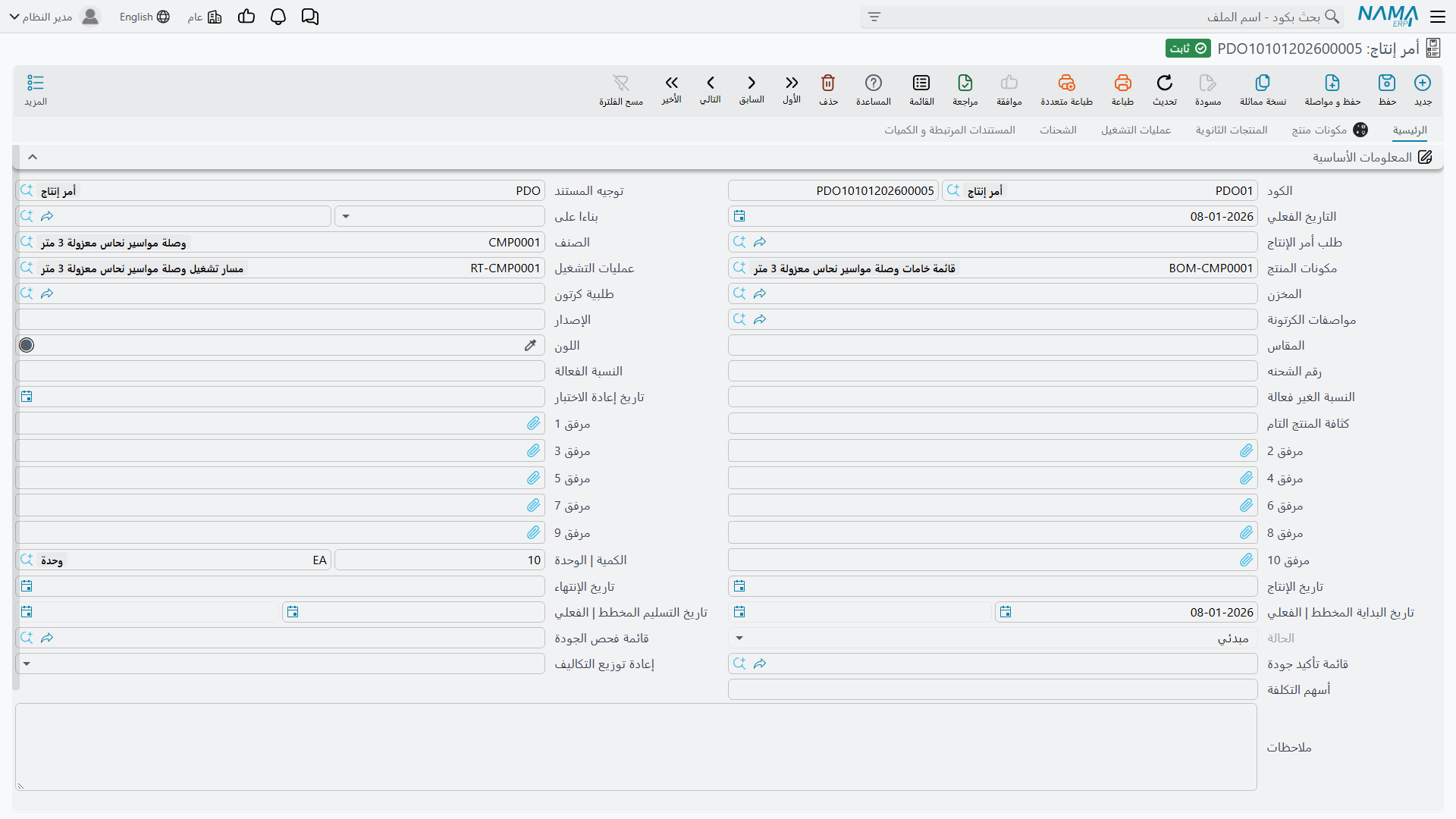Collapse المعلومات الأساسية section
Screen dimensions: 1456x819
33,157
